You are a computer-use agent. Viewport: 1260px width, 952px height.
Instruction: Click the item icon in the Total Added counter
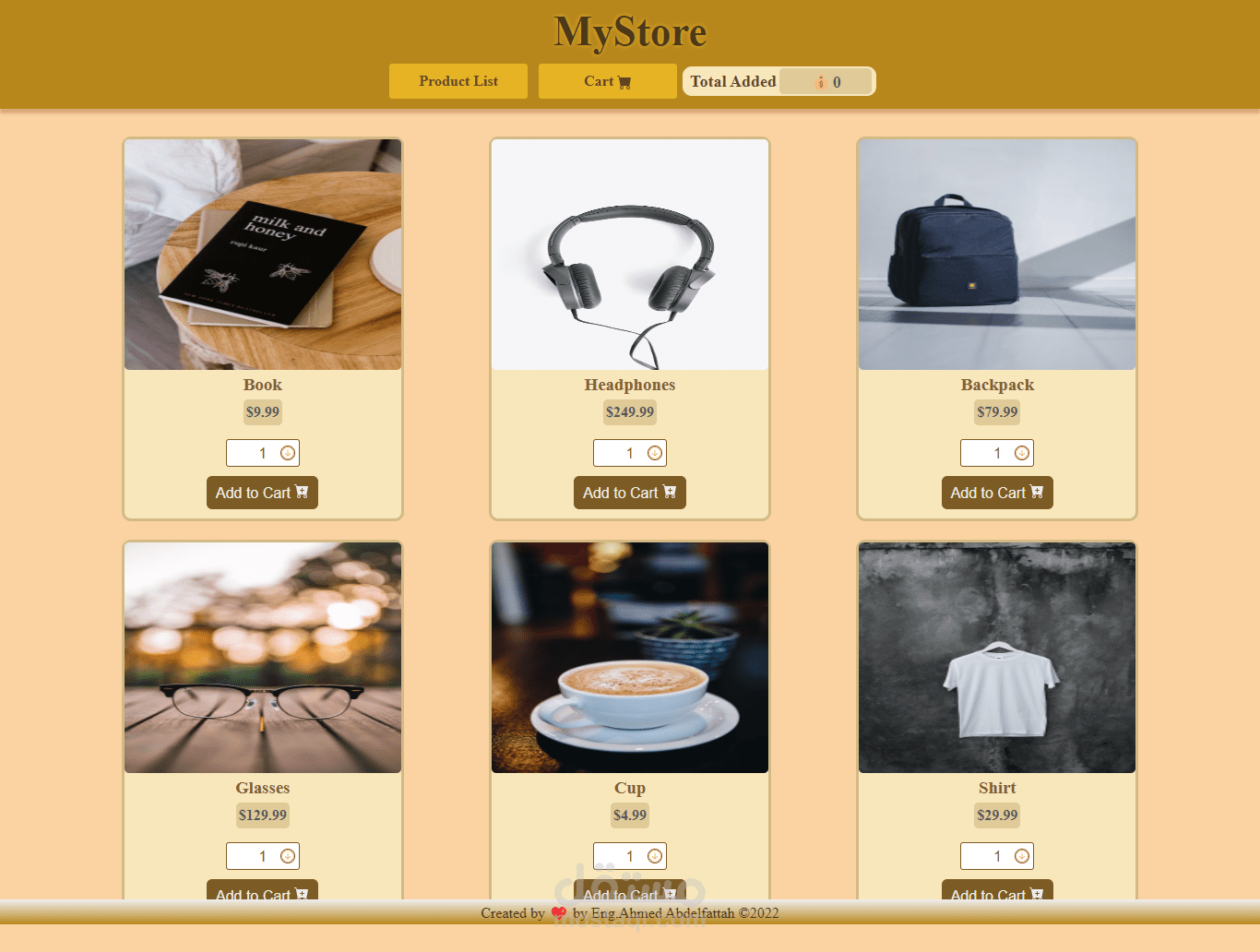[820, 82]
